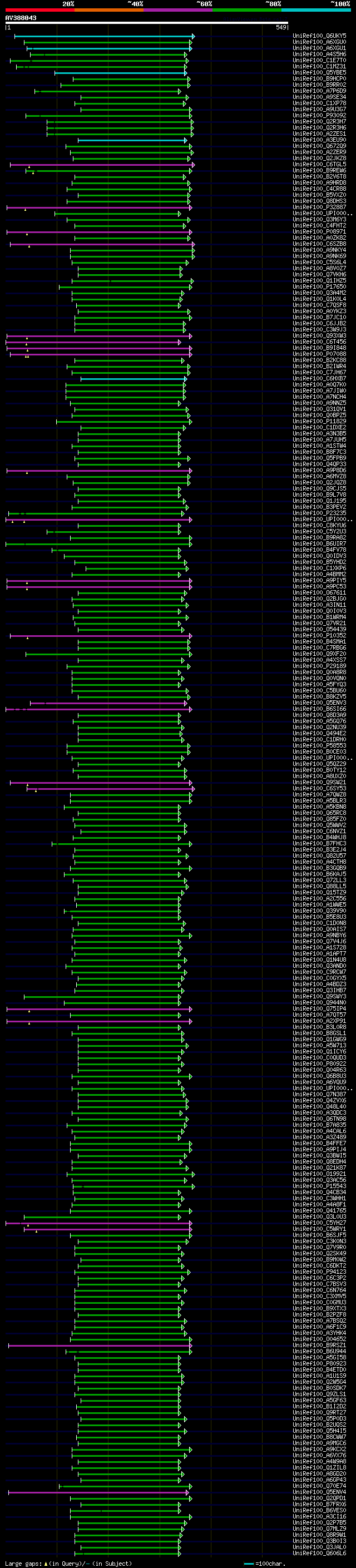The image size is (356, 1568).
Task: Select label UniRef100_C1E7T0
Action: click(319, 60)
